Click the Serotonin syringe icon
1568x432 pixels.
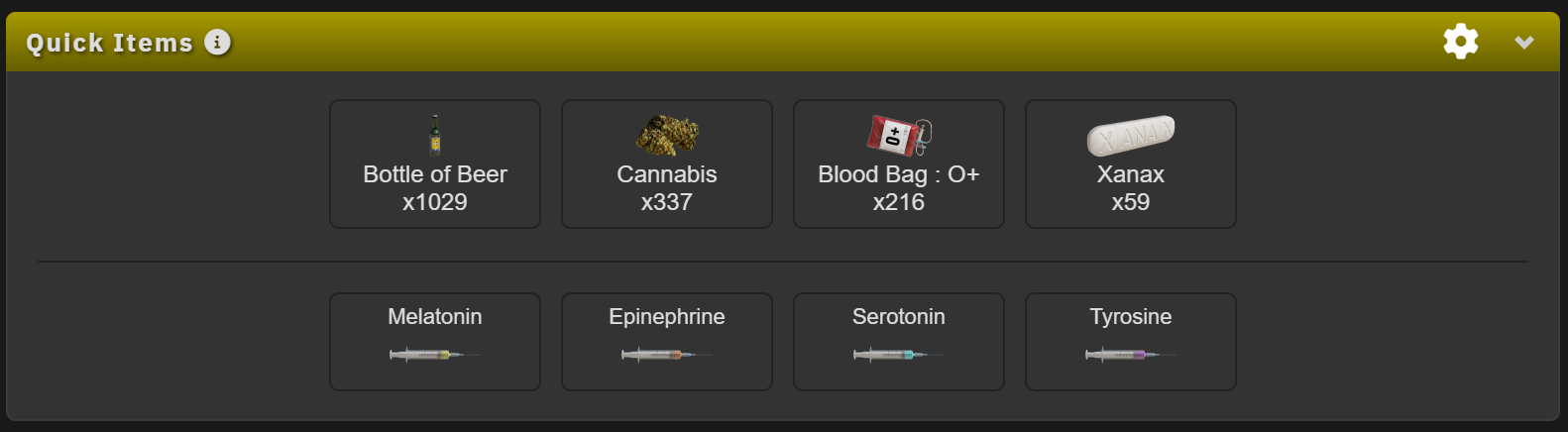click(x=898, y=354)
